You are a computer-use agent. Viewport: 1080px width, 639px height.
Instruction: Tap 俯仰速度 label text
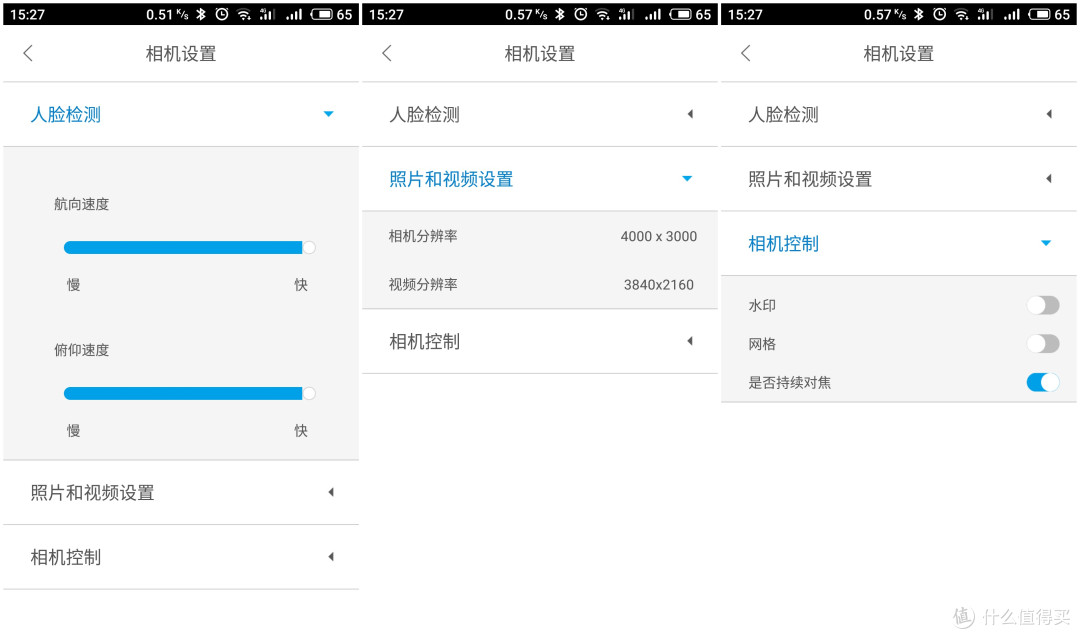coord(82,350)
